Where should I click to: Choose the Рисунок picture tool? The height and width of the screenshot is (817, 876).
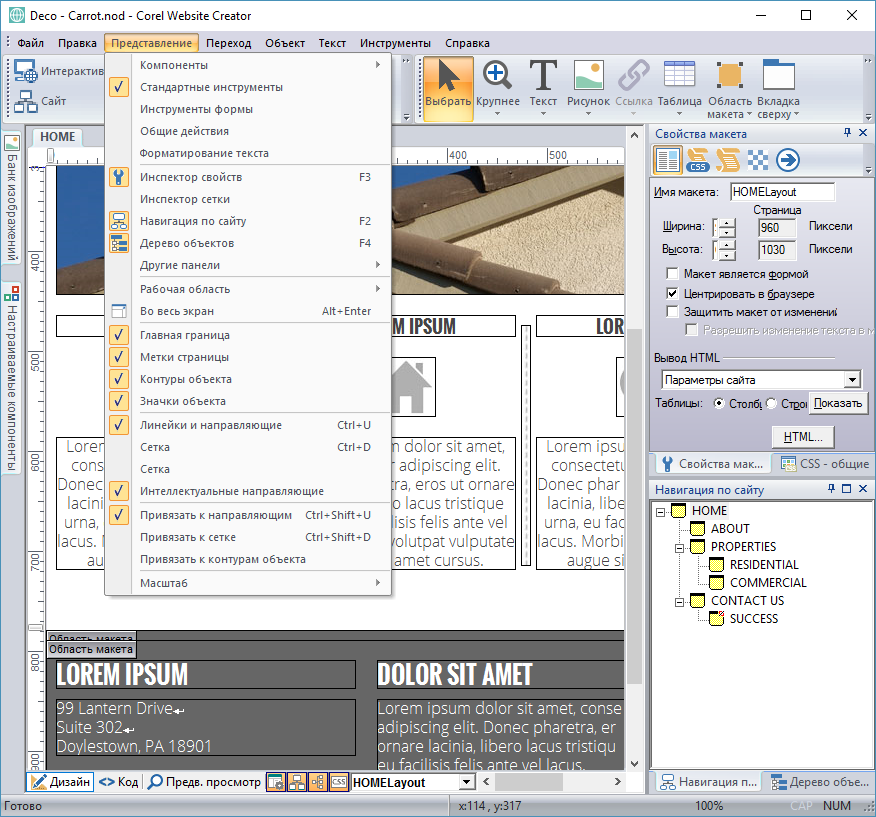click(x=588, y=87)
